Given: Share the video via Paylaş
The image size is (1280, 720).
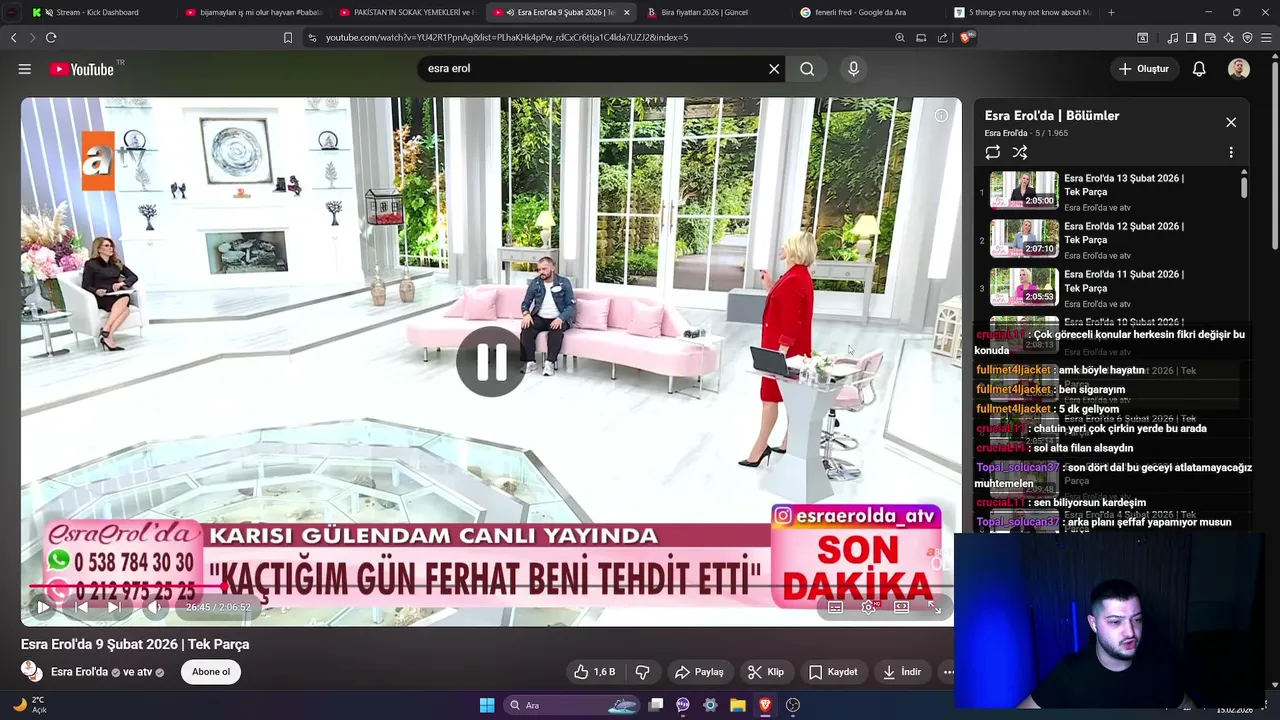Looking at the screenshot, I should [x=698, y=672].
